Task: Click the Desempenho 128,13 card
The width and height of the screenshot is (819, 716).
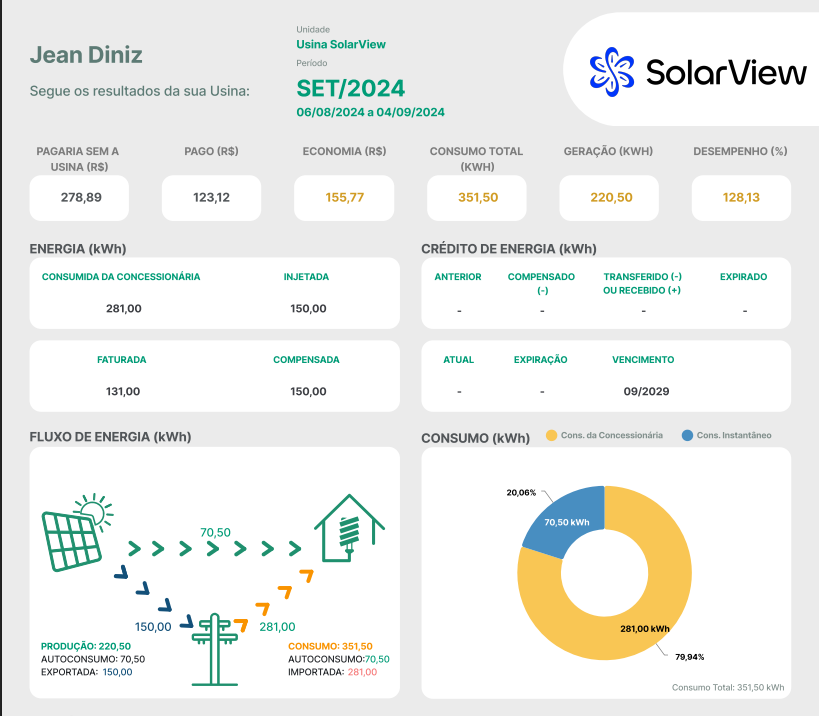Action: [x=741, y=197]
